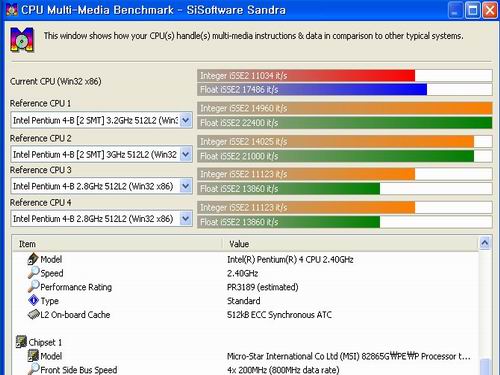Minimize the Sandra benchmark window
Screen dimensions: 500x375
point(455,10)
